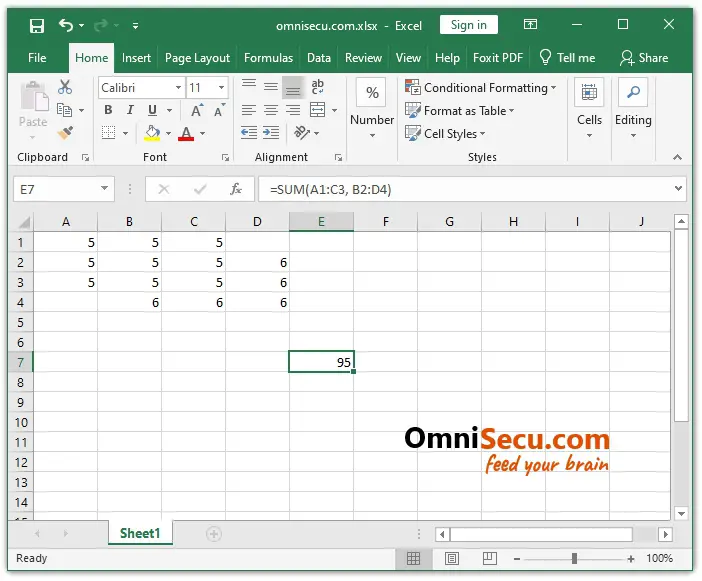Open the File menu
Screen dimensions: 702x581
click(x=37, y=58)
